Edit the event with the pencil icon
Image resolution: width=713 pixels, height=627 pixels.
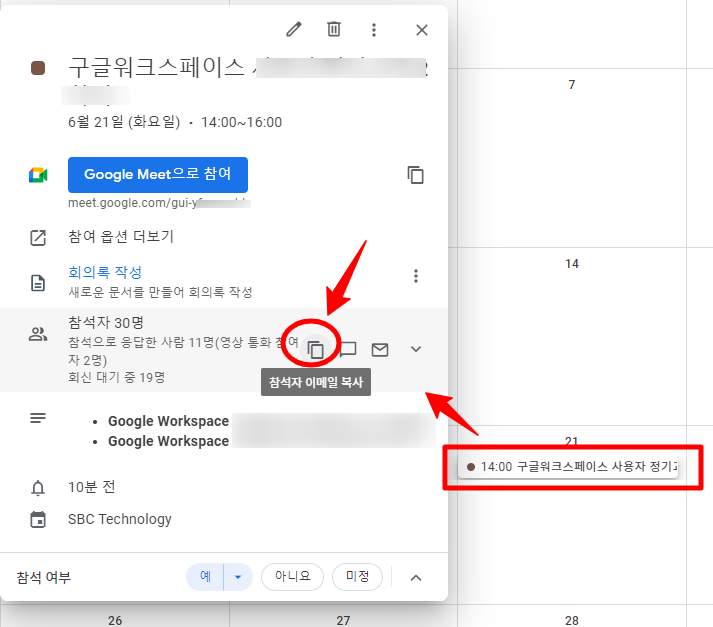[294, 30]
